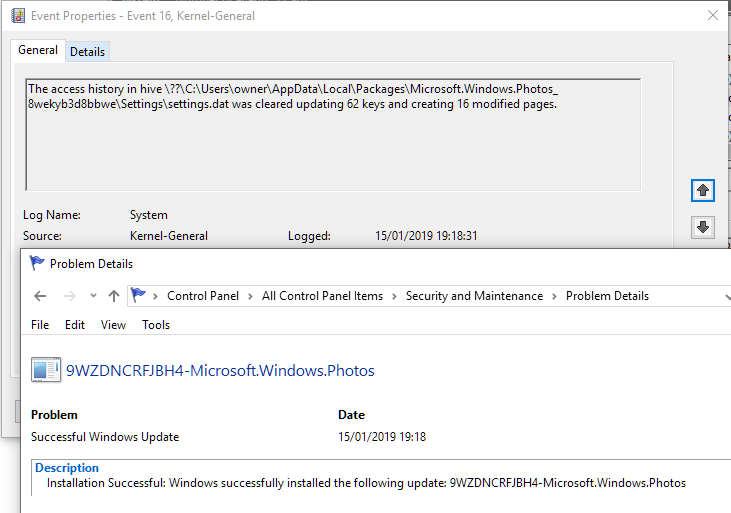Go up one level with the up arrow
The width and height of the screenshot is (731, 513).
coord(114,296)
